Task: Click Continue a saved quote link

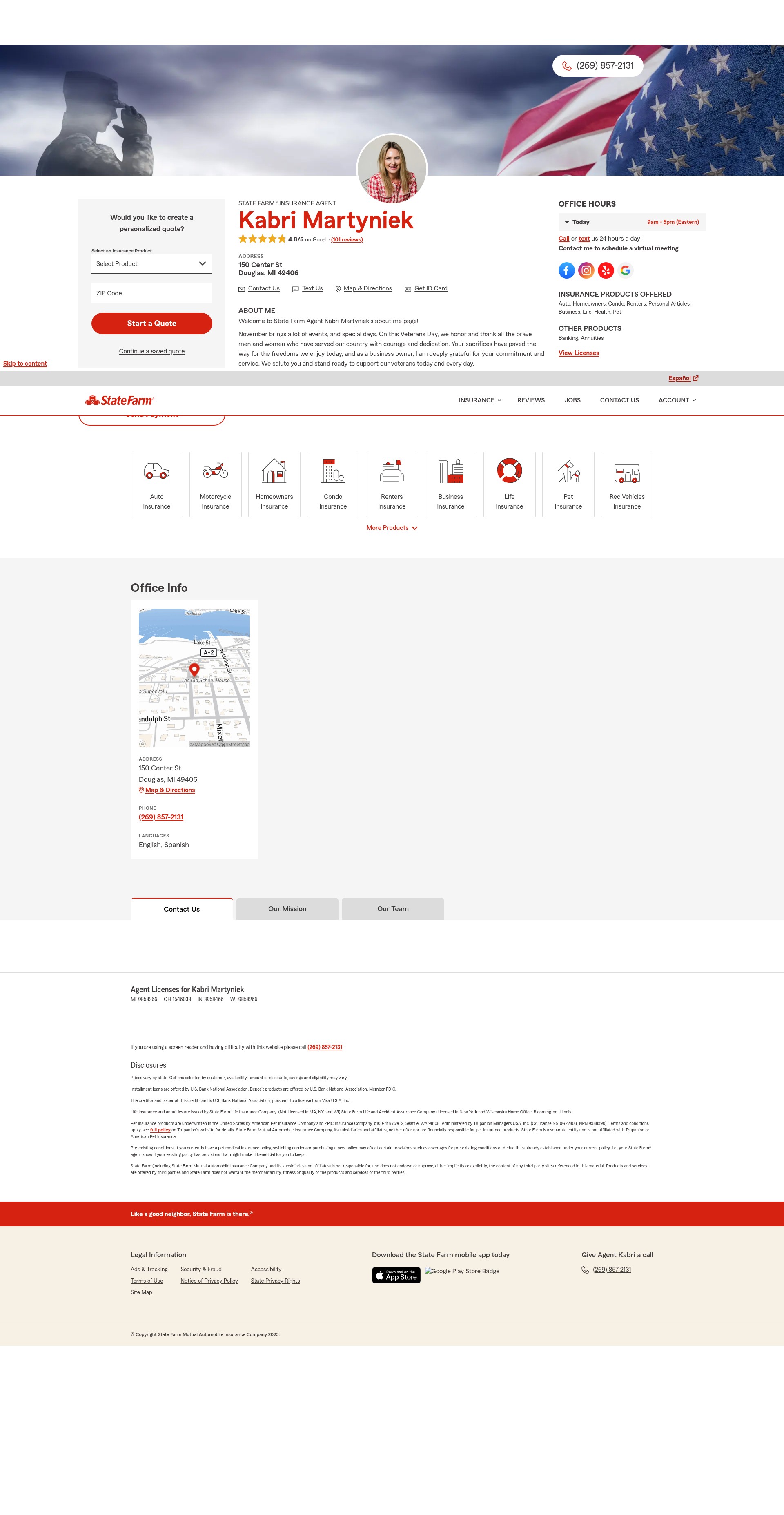Action: click(152, 351)
